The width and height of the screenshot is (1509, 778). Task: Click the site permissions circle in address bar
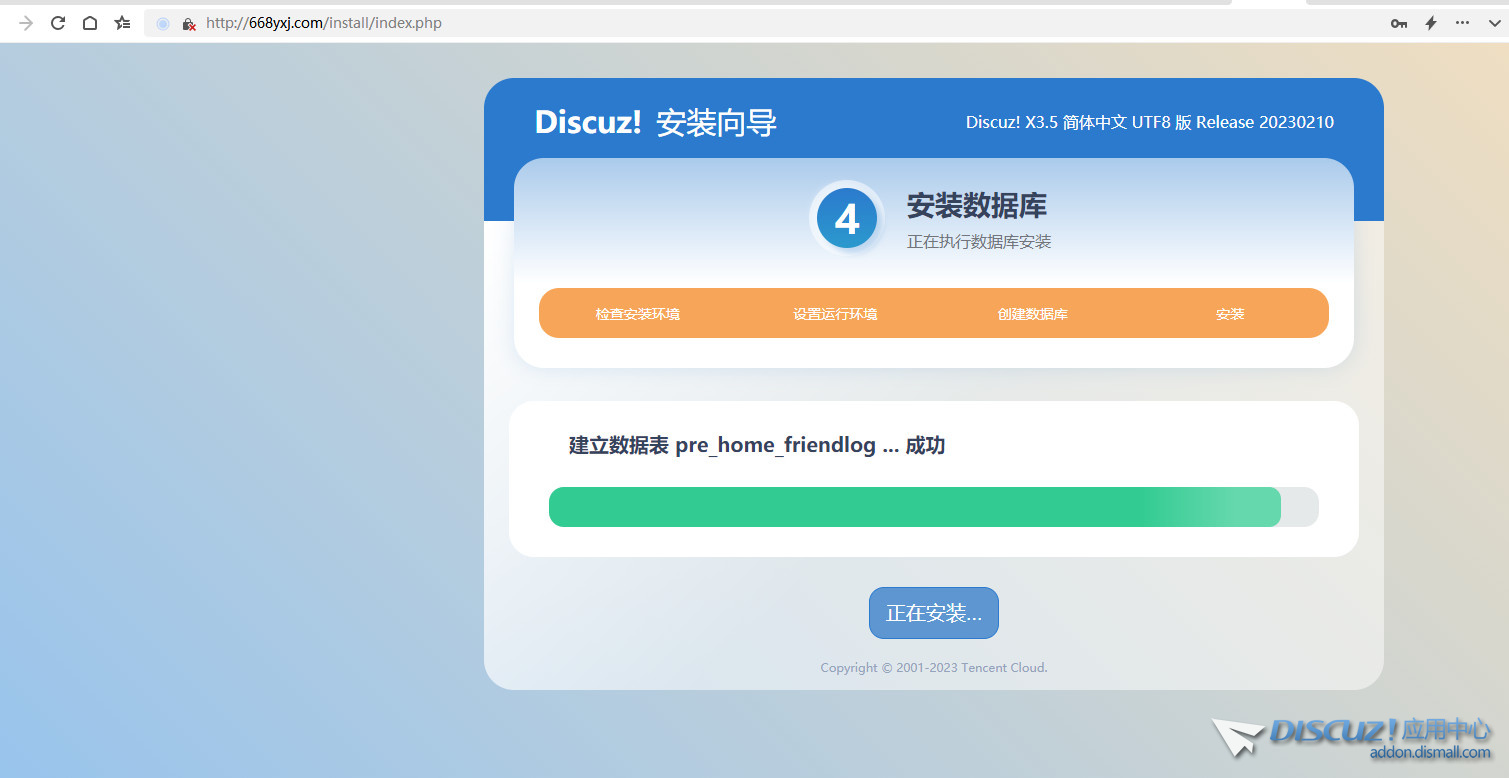(x=162, y=23)
